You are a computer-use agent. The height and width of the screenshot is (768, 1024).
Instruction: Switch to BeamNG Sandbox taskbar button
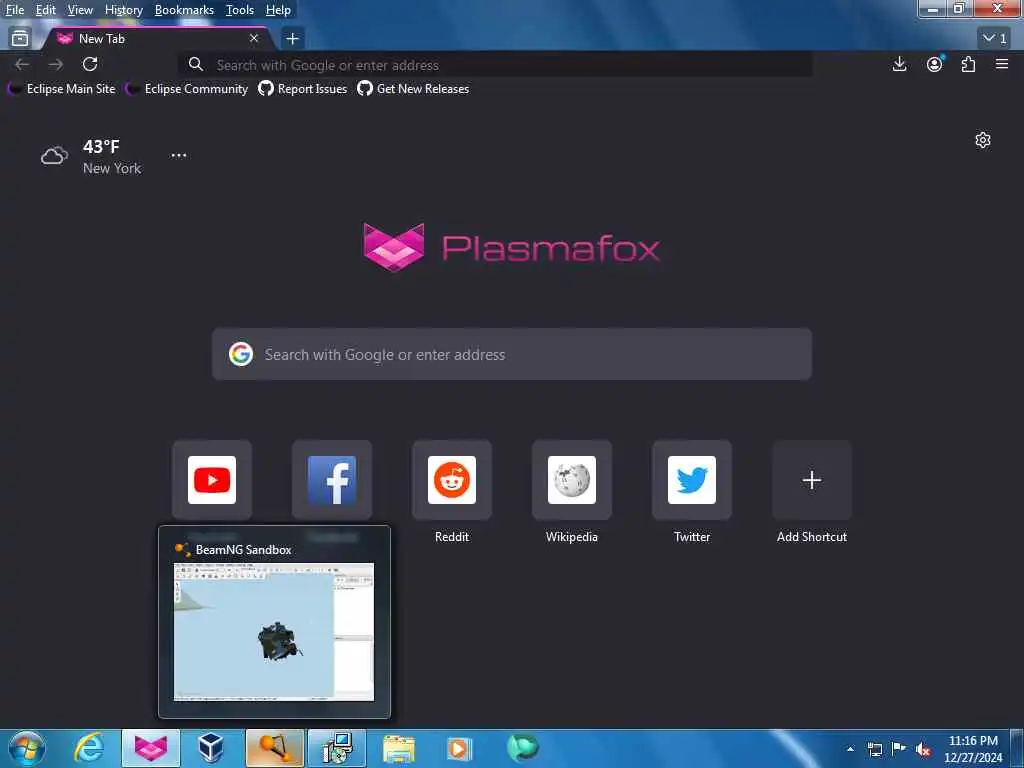(275, 748)
